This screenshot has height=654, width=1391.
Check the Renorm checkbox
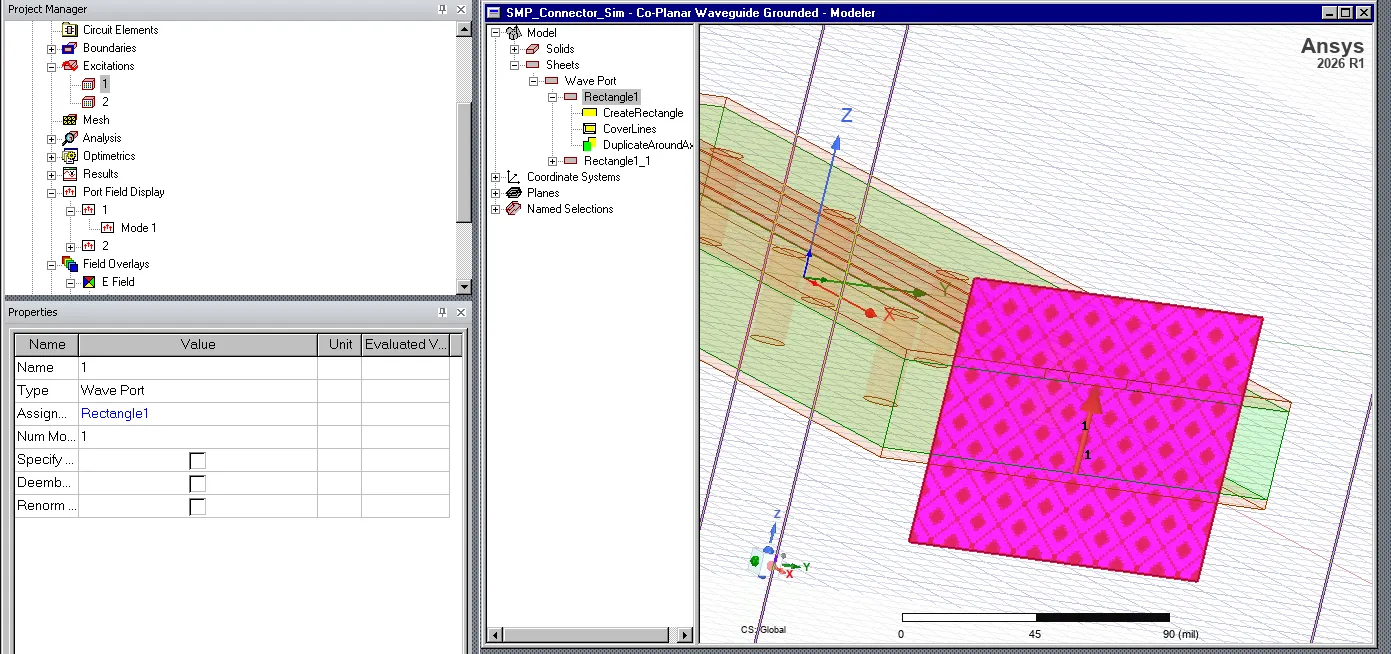coord(198,506)
